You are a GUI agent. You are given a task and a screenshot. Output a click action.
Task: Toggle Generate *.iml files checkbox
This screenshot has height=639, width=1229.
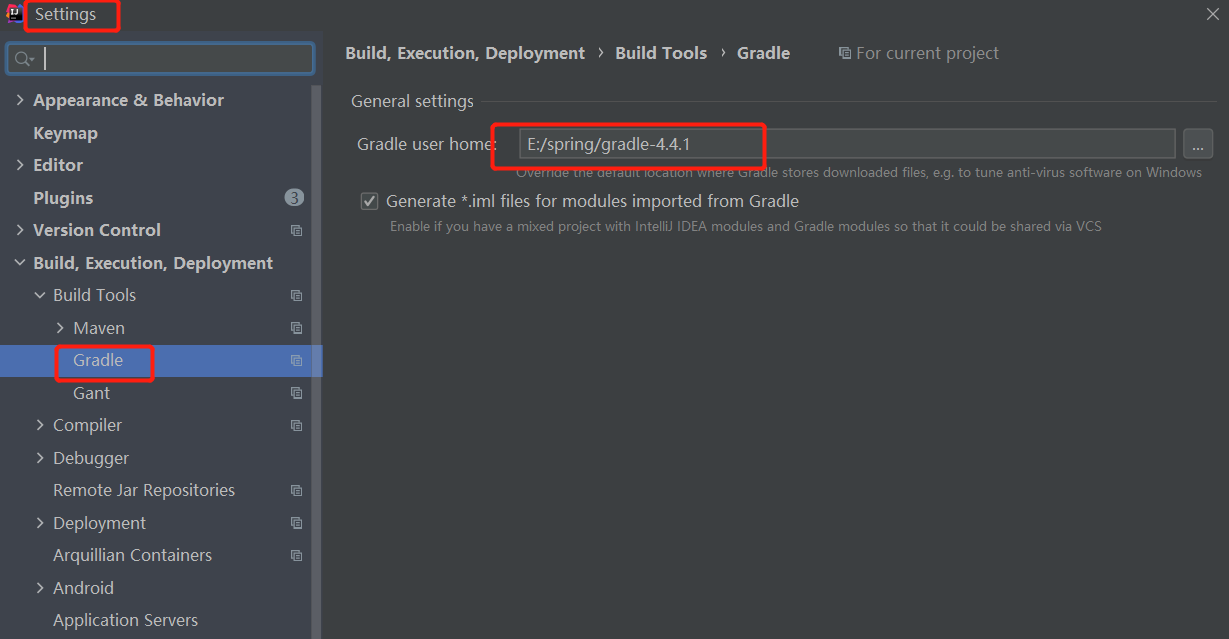(369, 201)
